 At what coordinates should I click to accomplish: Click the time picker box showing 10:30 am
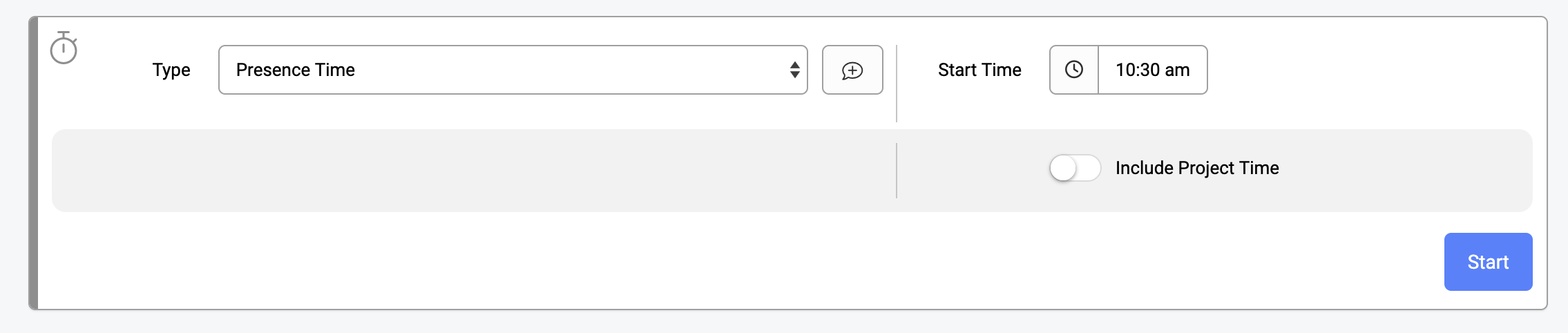1129,70
